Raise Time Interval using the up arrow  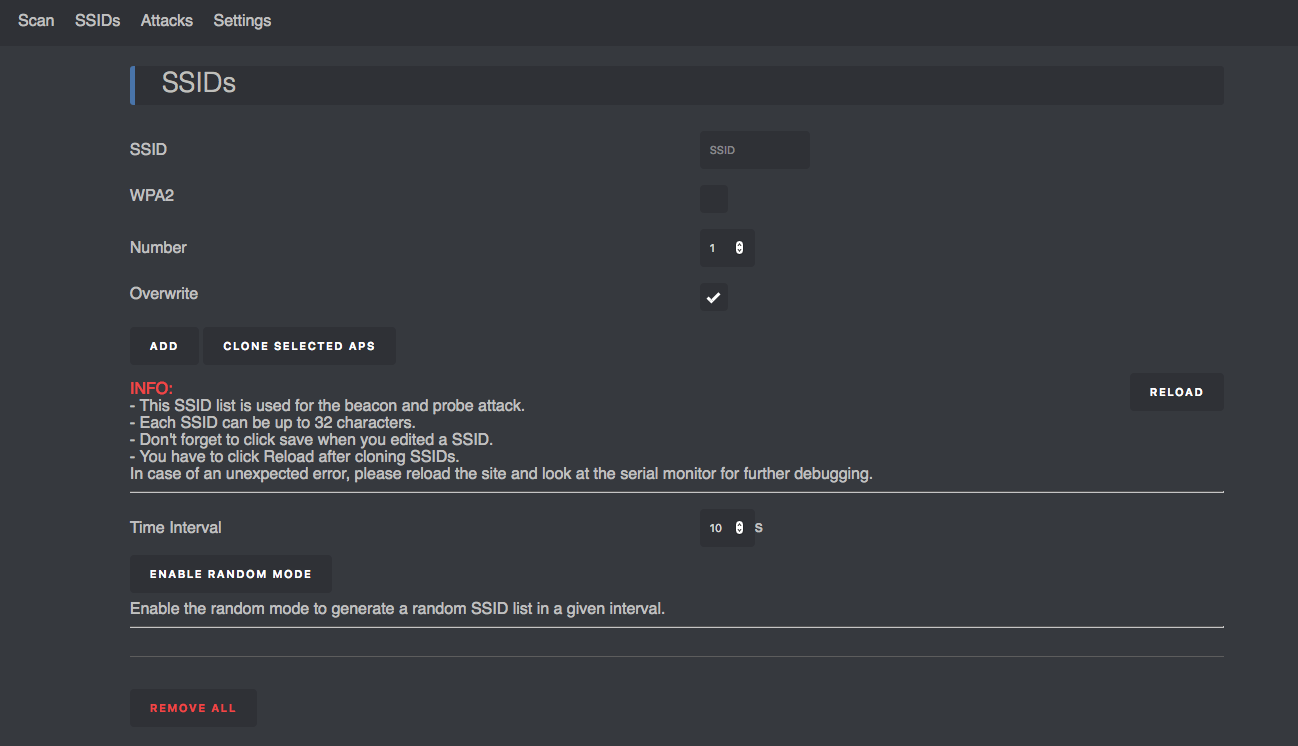point(739,524)
